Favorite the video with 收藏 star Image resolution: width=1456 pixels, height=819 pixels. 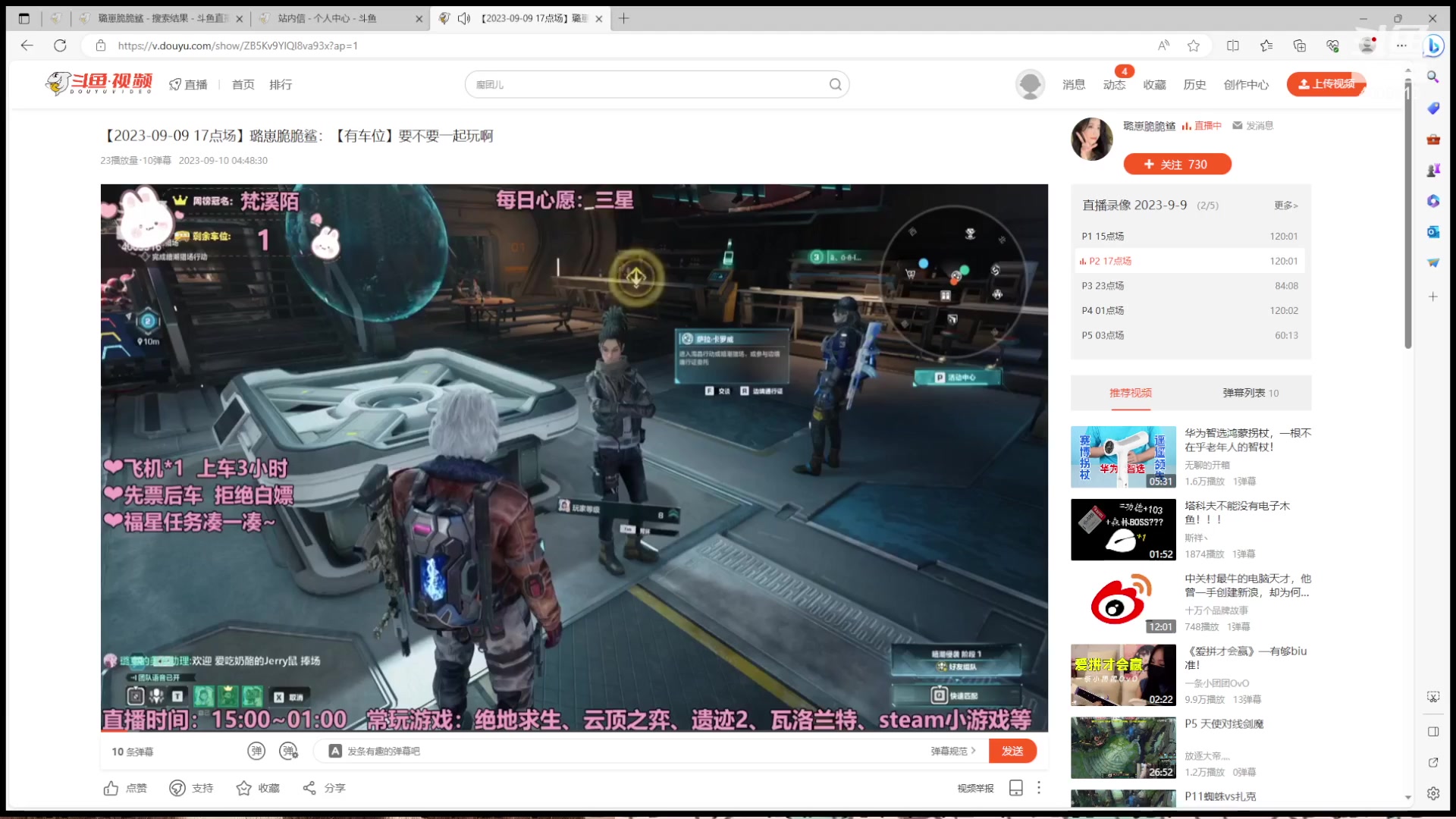coord(243,788)
